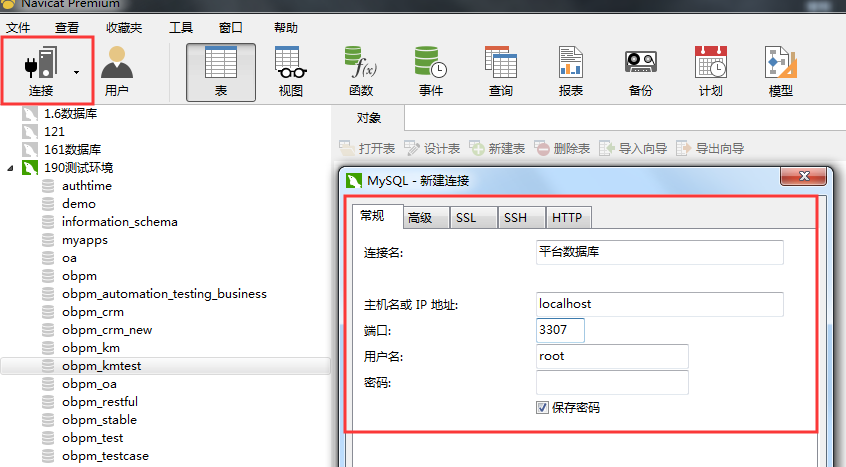
Task: Switch to the SSH tab
Action: pyautogui.click(x=522, y=218)
